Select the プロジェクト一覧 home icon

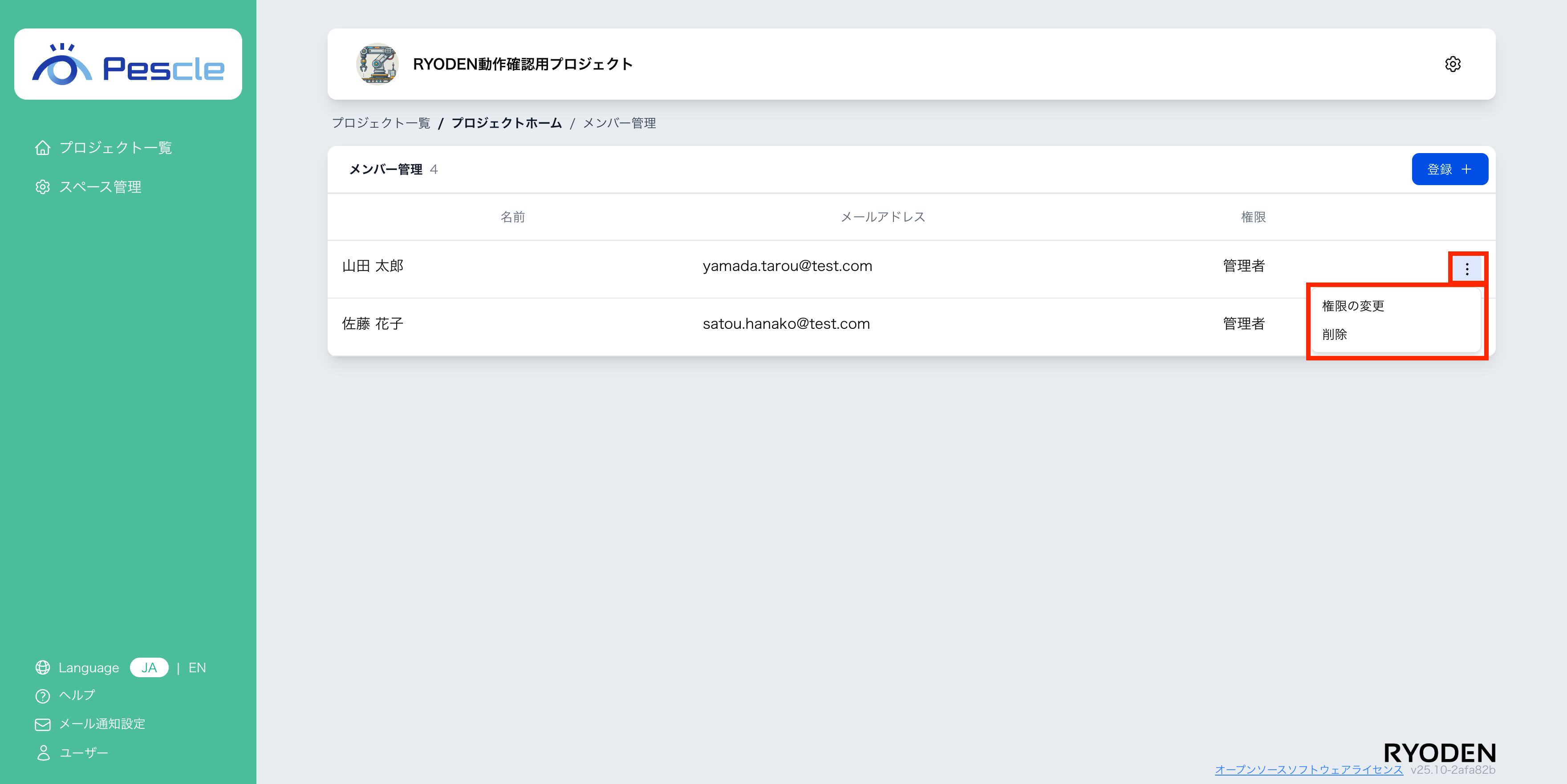tap(43, 147)
